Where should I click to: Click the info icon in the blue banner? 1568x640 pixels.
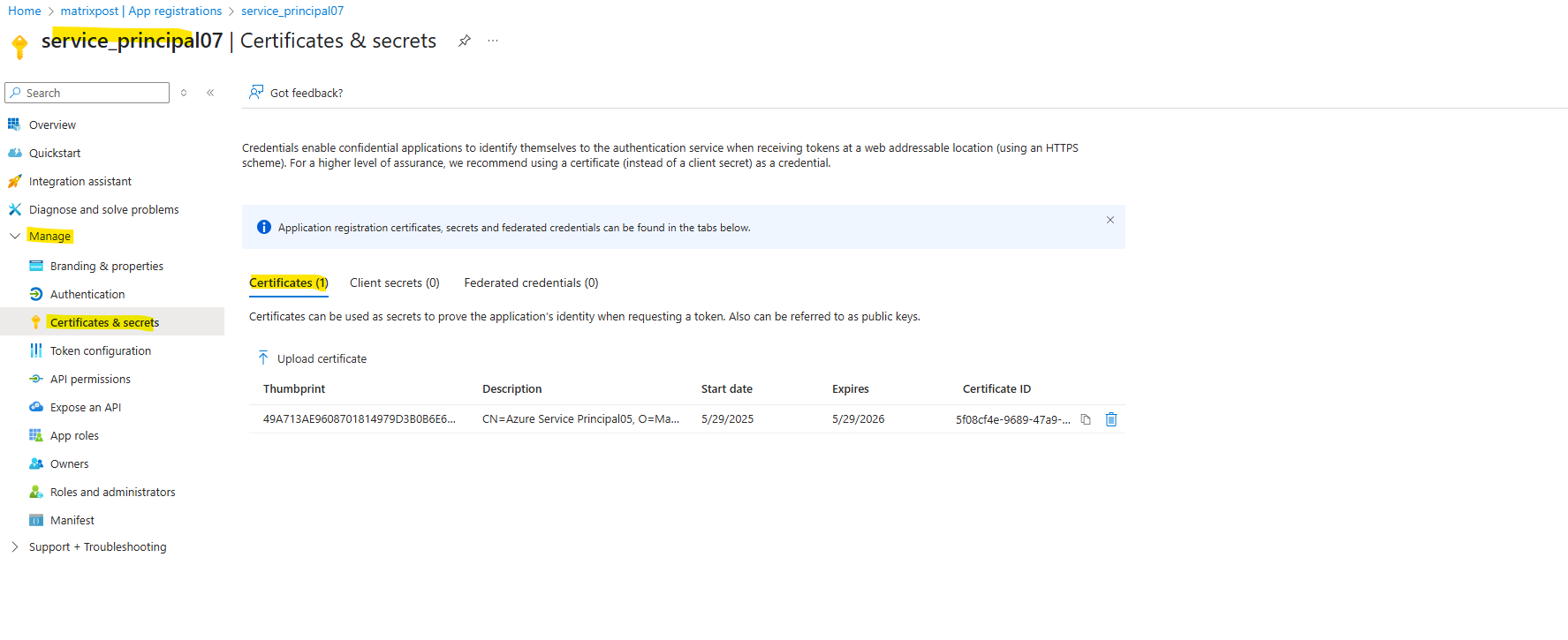[264, 227]
